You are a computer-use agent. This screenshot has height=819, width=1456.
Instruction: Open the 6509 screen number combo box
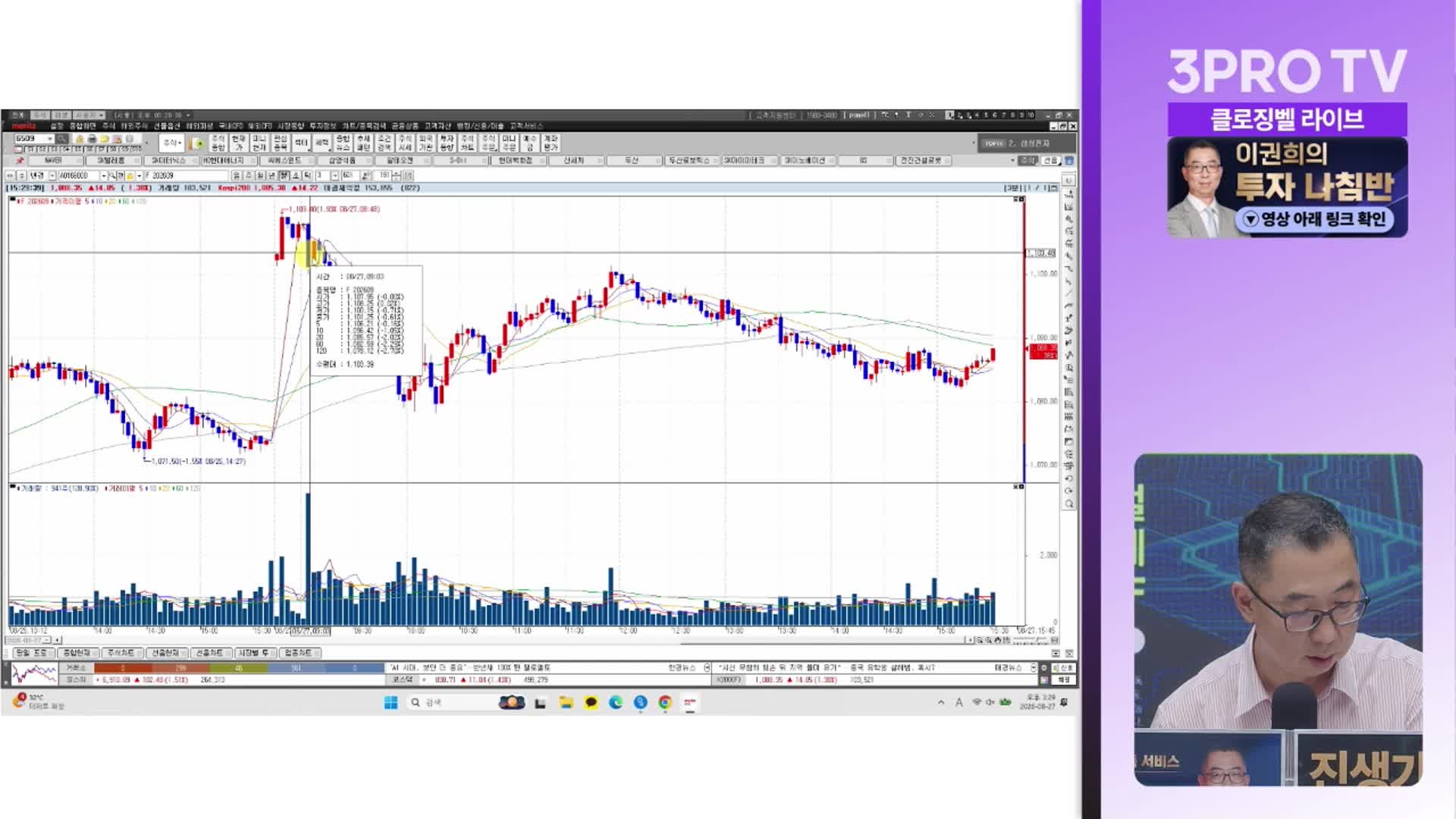(34, 139)
